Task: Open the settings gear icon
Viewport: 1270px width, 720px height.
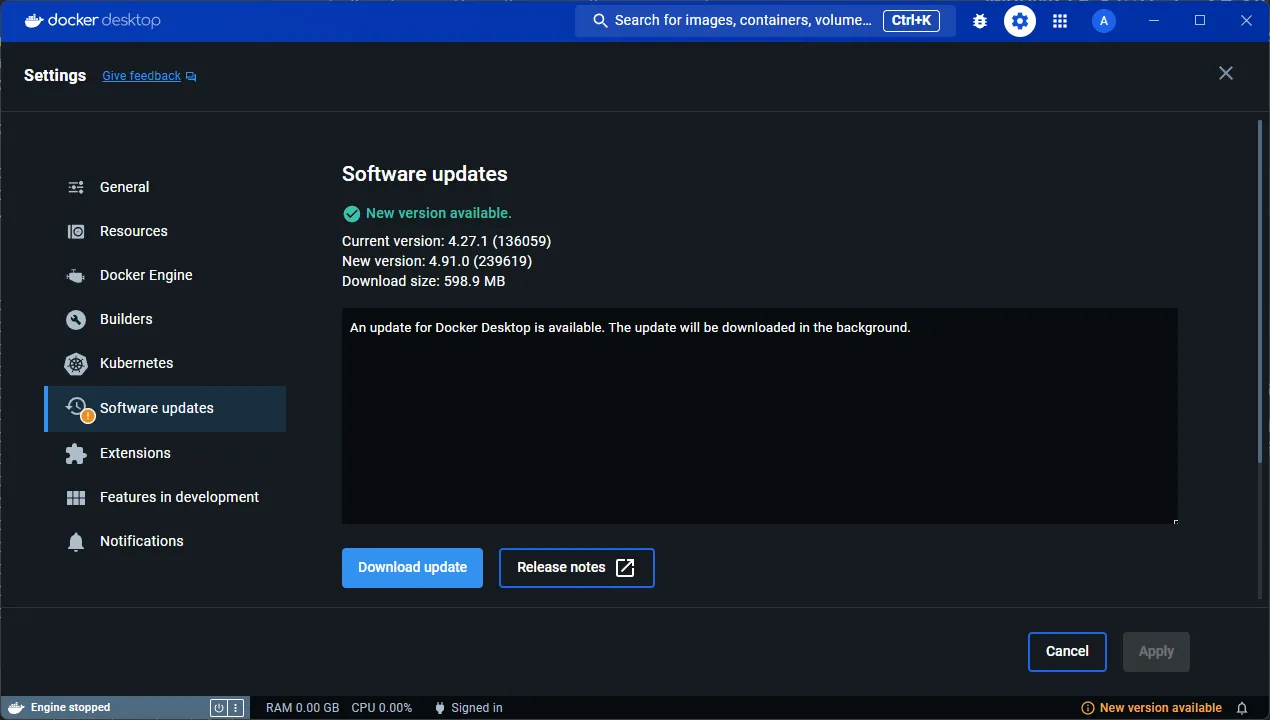Action: [1020, 20]
